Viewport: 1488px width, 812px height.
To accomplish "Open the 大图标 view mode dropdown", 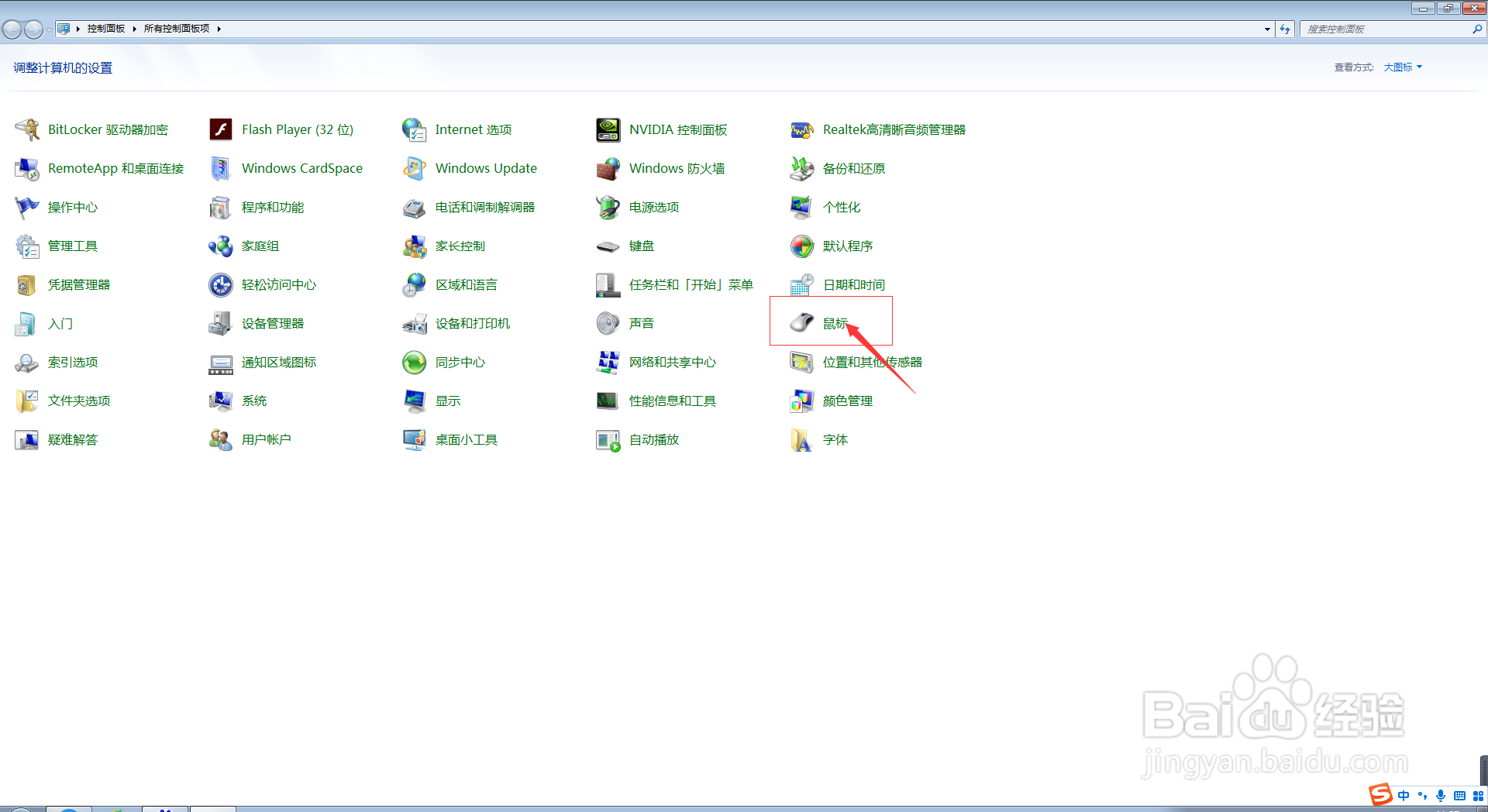I will 1403,67.
